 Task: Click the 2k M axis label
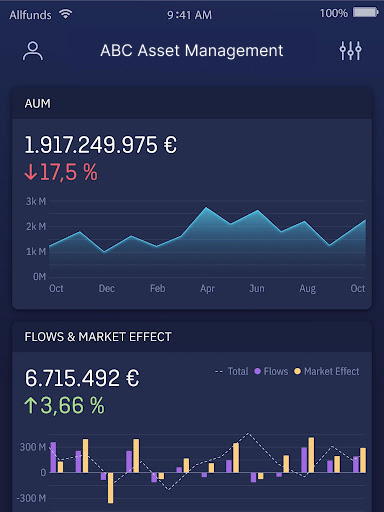(36, 226)
